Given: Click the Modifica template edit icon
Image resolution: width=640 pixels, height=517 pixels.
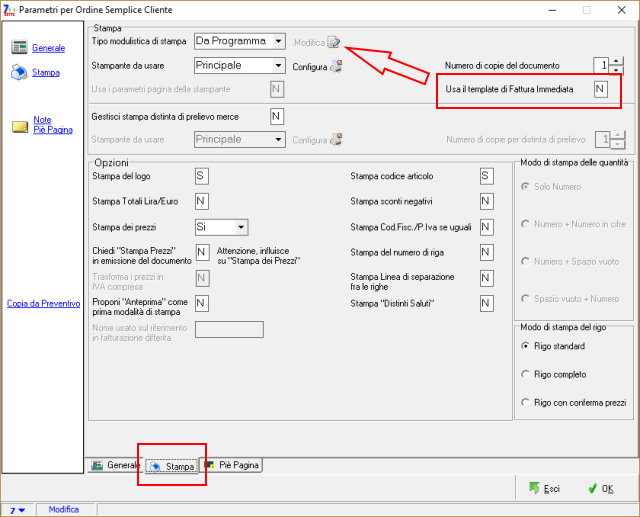Looking at the screenshot, I should pos(333,42).
